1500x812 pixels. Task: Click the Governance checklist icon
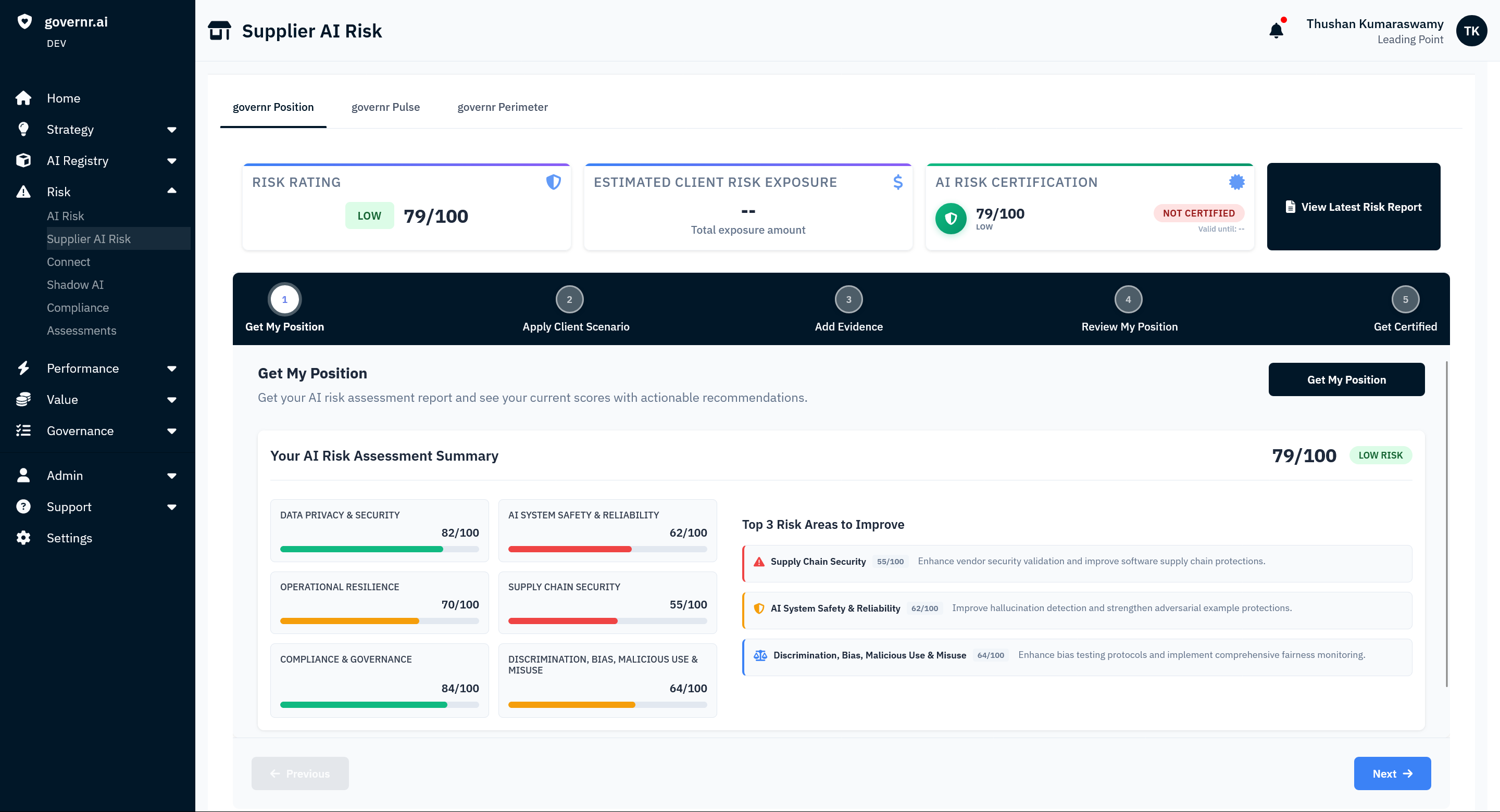24,431
